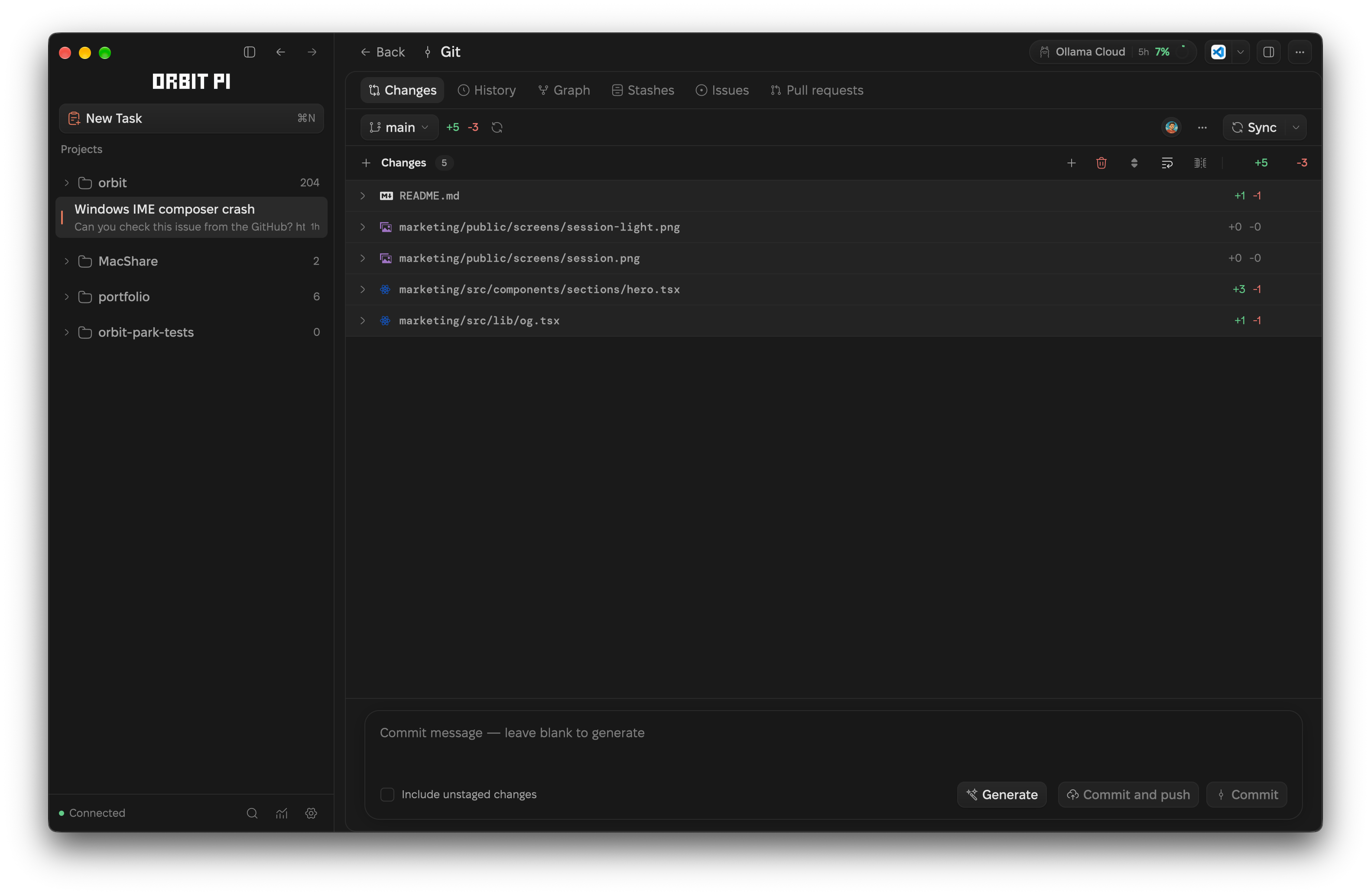
Task: Open the usage stats chart icon
Action: point(282,813)
